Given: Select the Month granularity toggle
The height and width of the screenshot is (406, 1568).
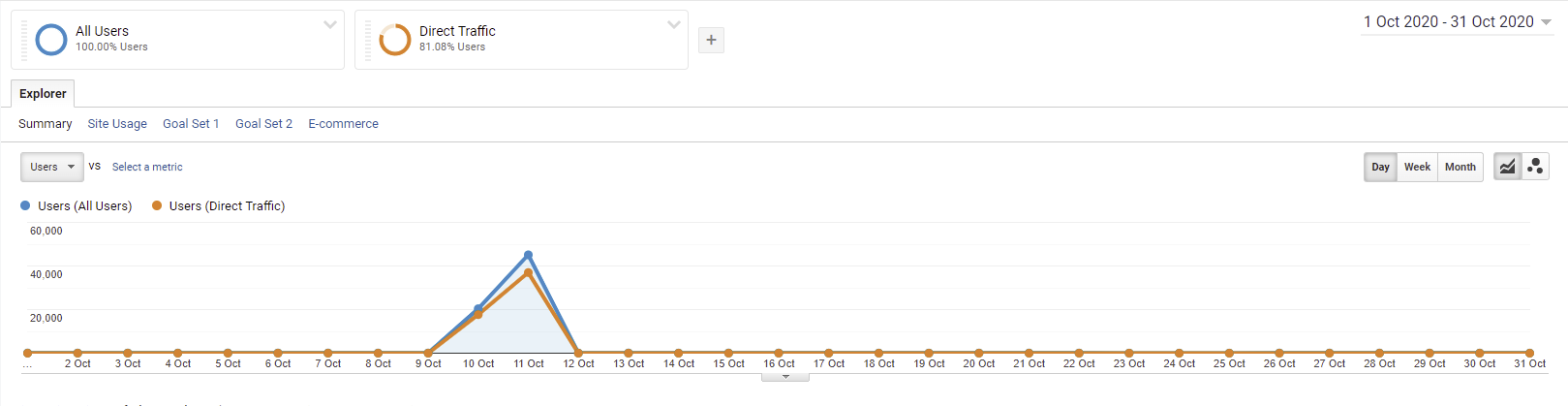Looking at the screenshot, I should click(1460, 167).
